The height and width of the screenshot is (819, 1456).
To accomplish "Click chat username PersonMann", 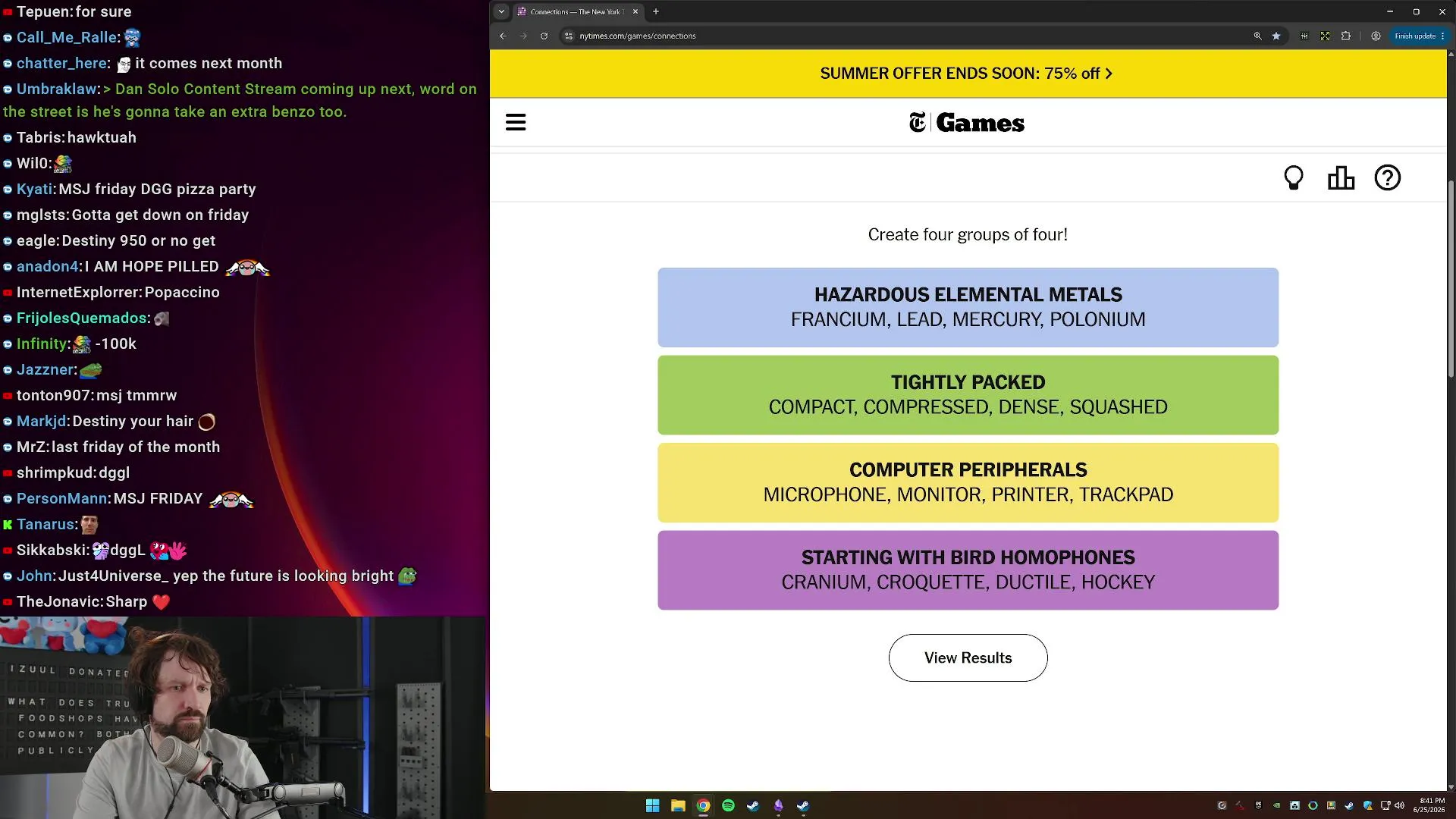I will click(x=62, y=499).
